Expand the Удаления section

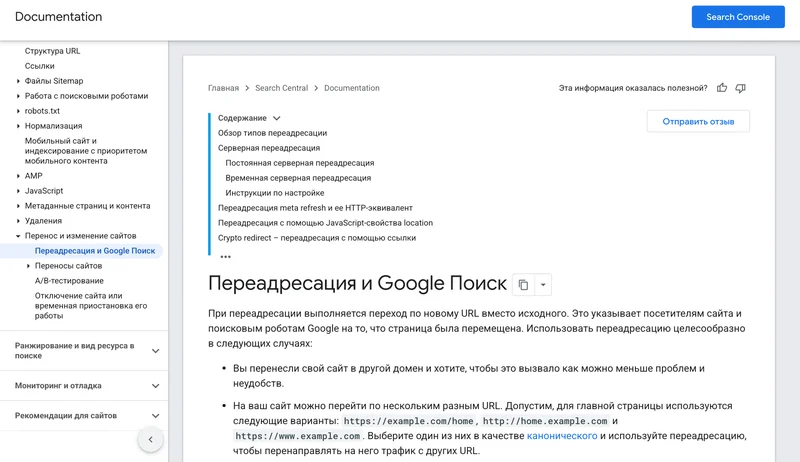click(18, 221)
